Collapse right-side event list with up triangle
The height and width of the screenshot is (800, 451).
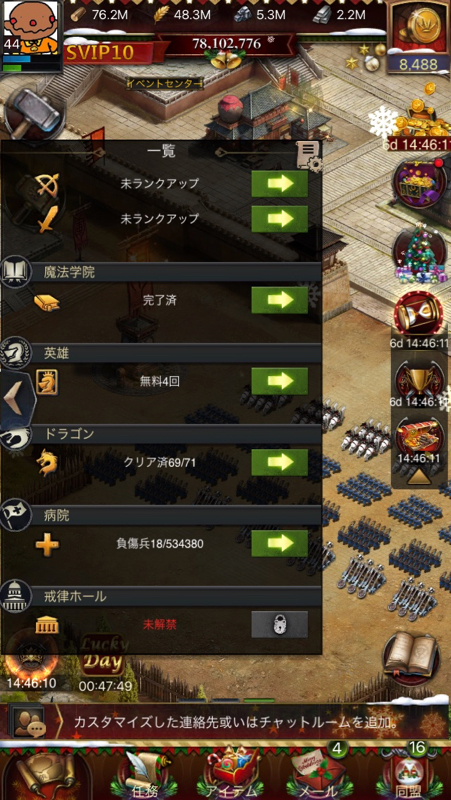point(419,475)
